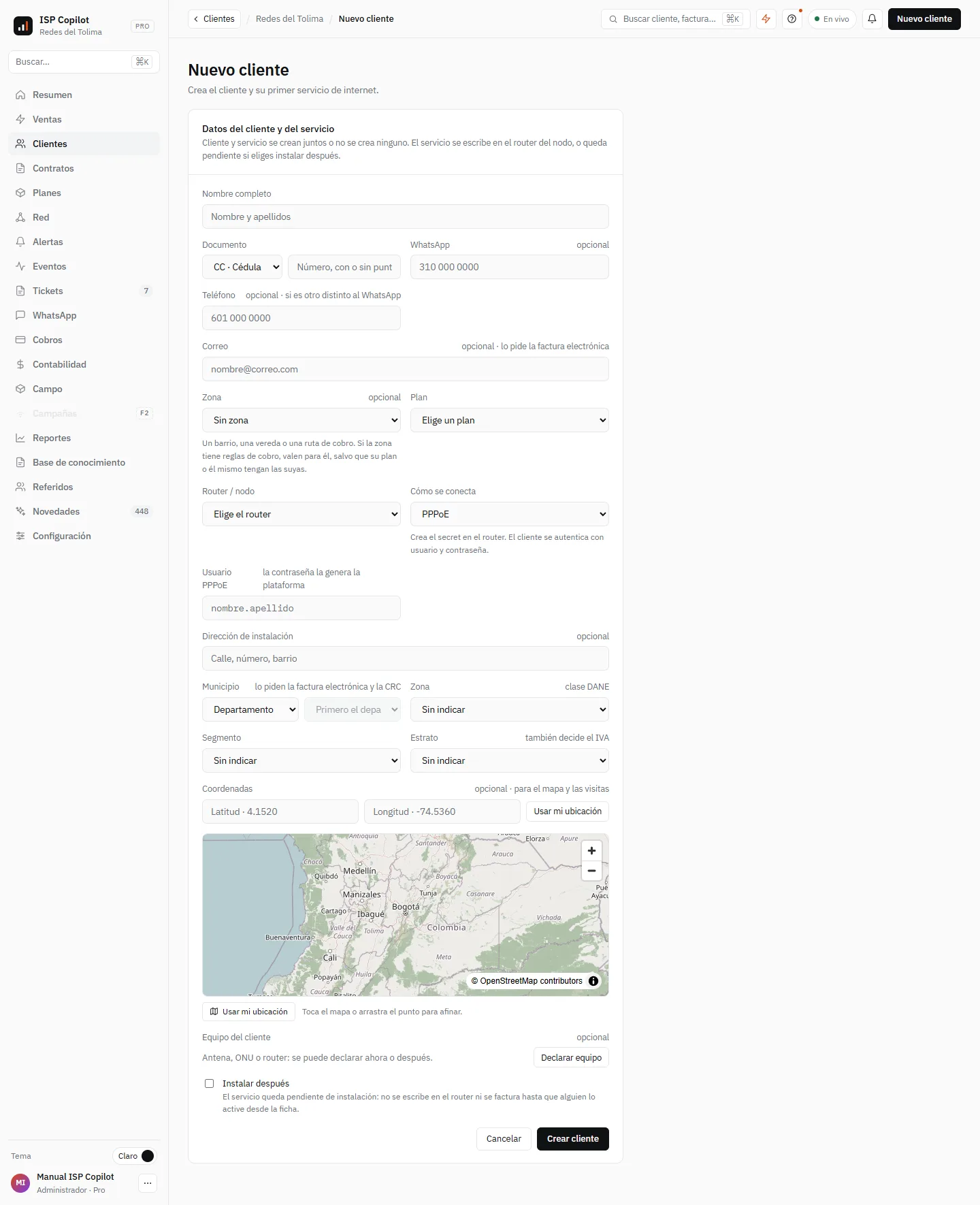
Task: Click Usar mi ubicación beside Longitud field
Action: [x=568, y=812]
